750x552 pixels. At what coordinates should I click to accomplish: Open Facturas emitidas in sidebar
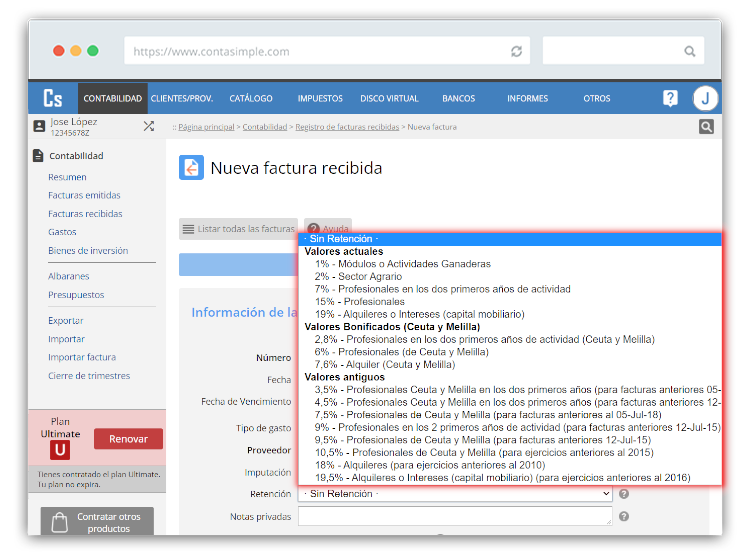[x=84, y=195]
